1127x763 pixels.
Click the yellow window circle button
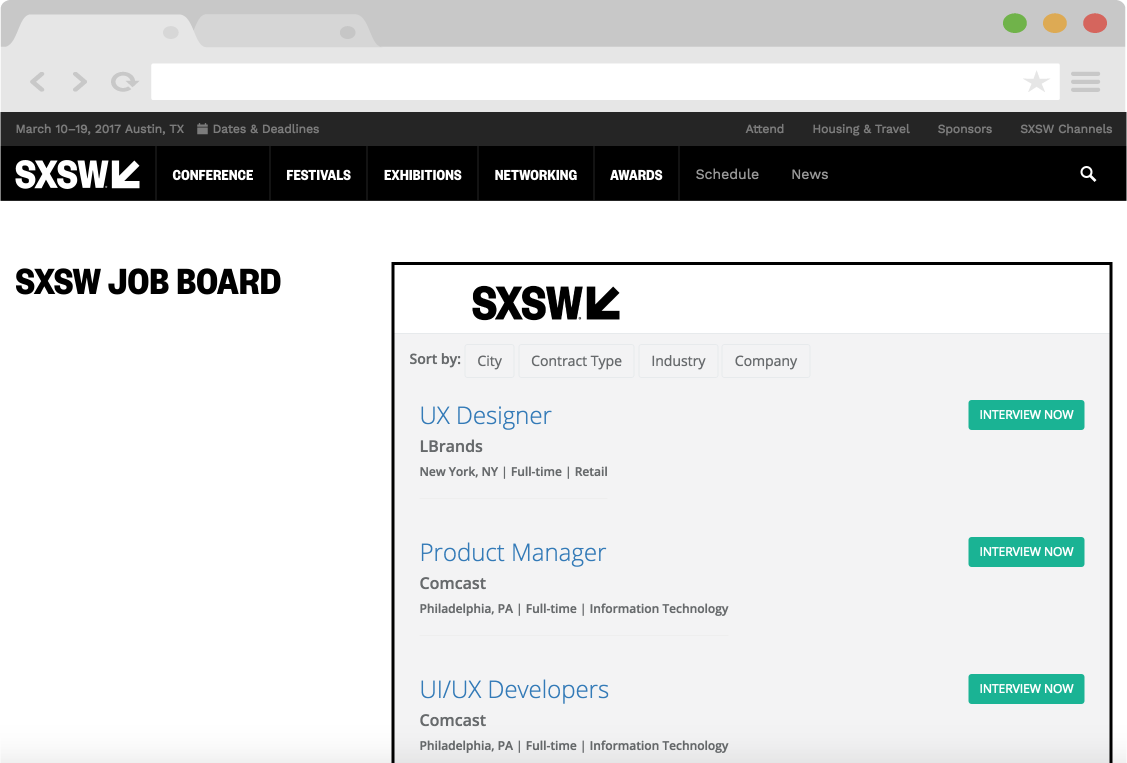(1054, 23)
